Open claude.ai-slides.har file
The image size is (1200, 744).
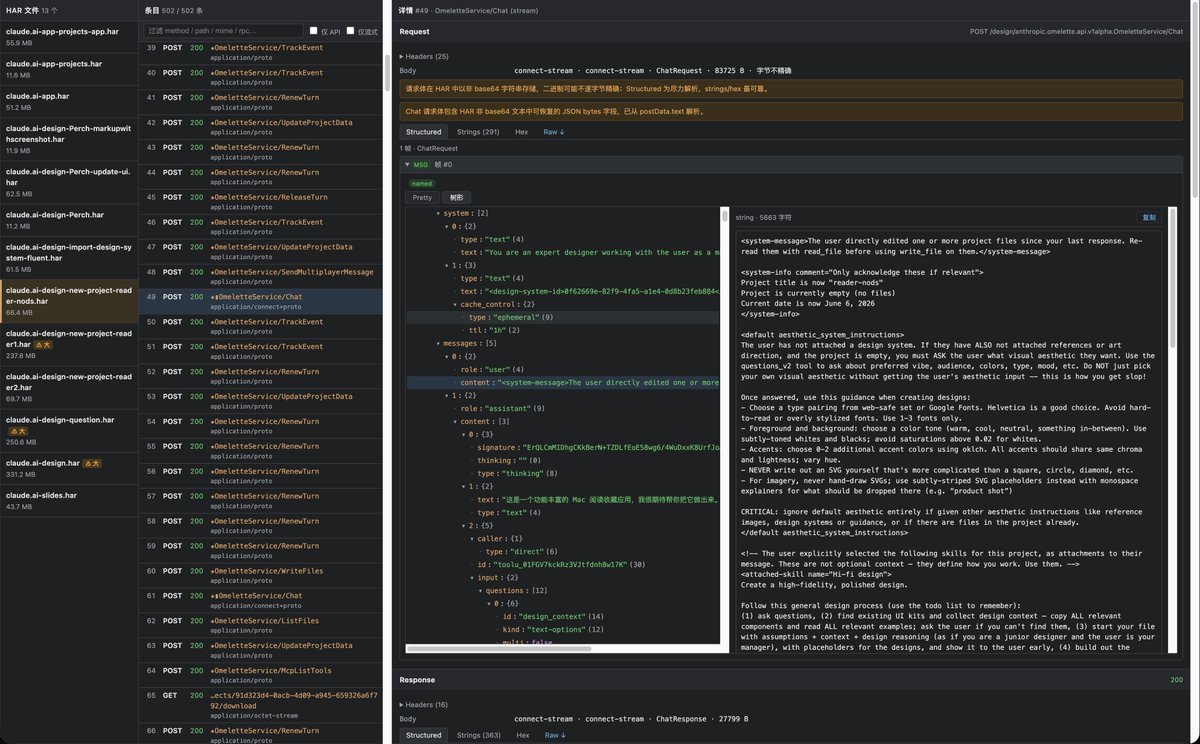pos(67,500)
